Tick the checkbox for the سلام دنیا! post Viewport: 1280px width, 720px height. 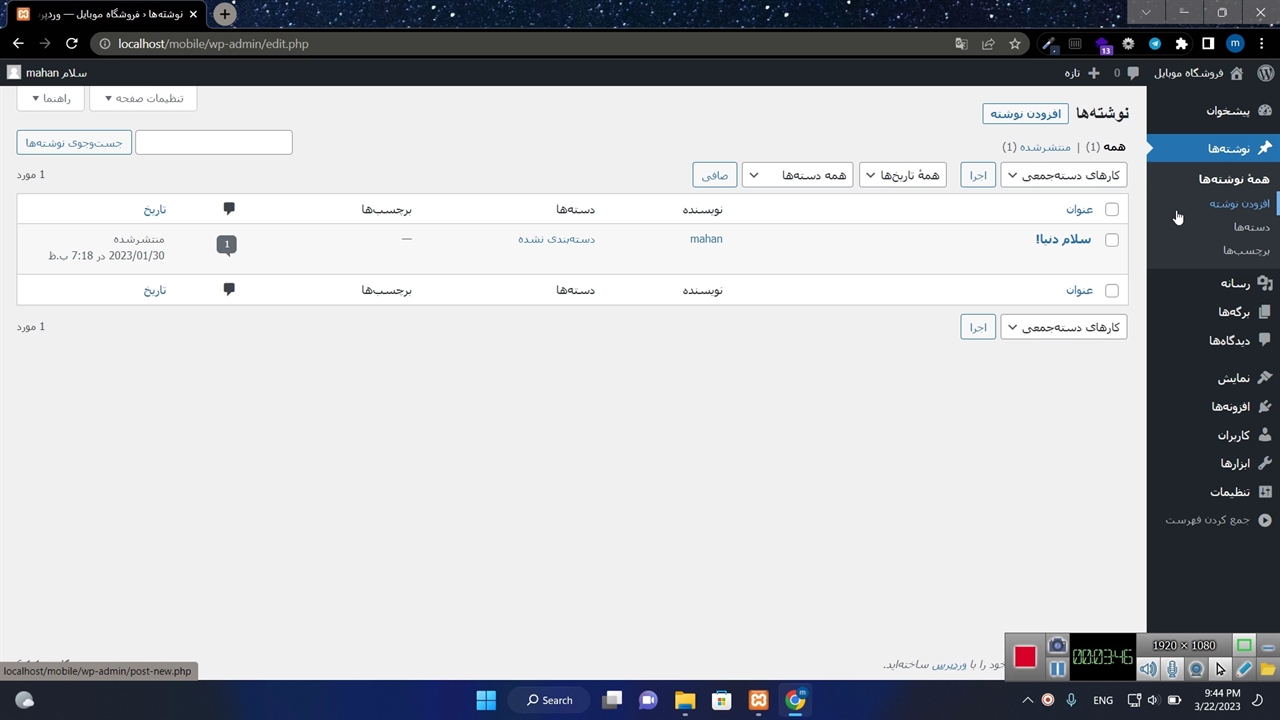click(x=1111, y=240)
